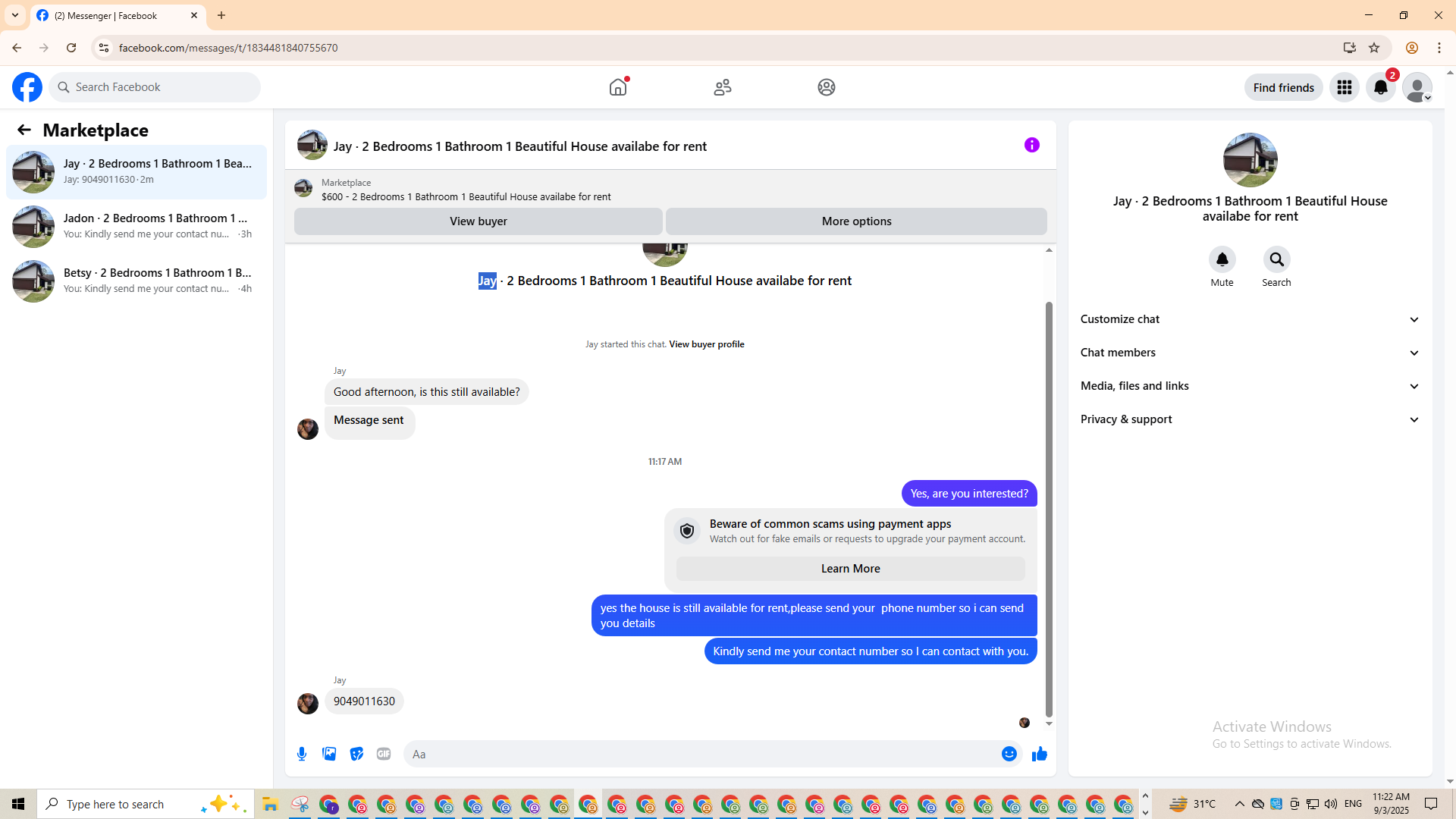This screenshot has width=1456, height=819.
Task: Click the View buyer button
Action: pos(479,221)
